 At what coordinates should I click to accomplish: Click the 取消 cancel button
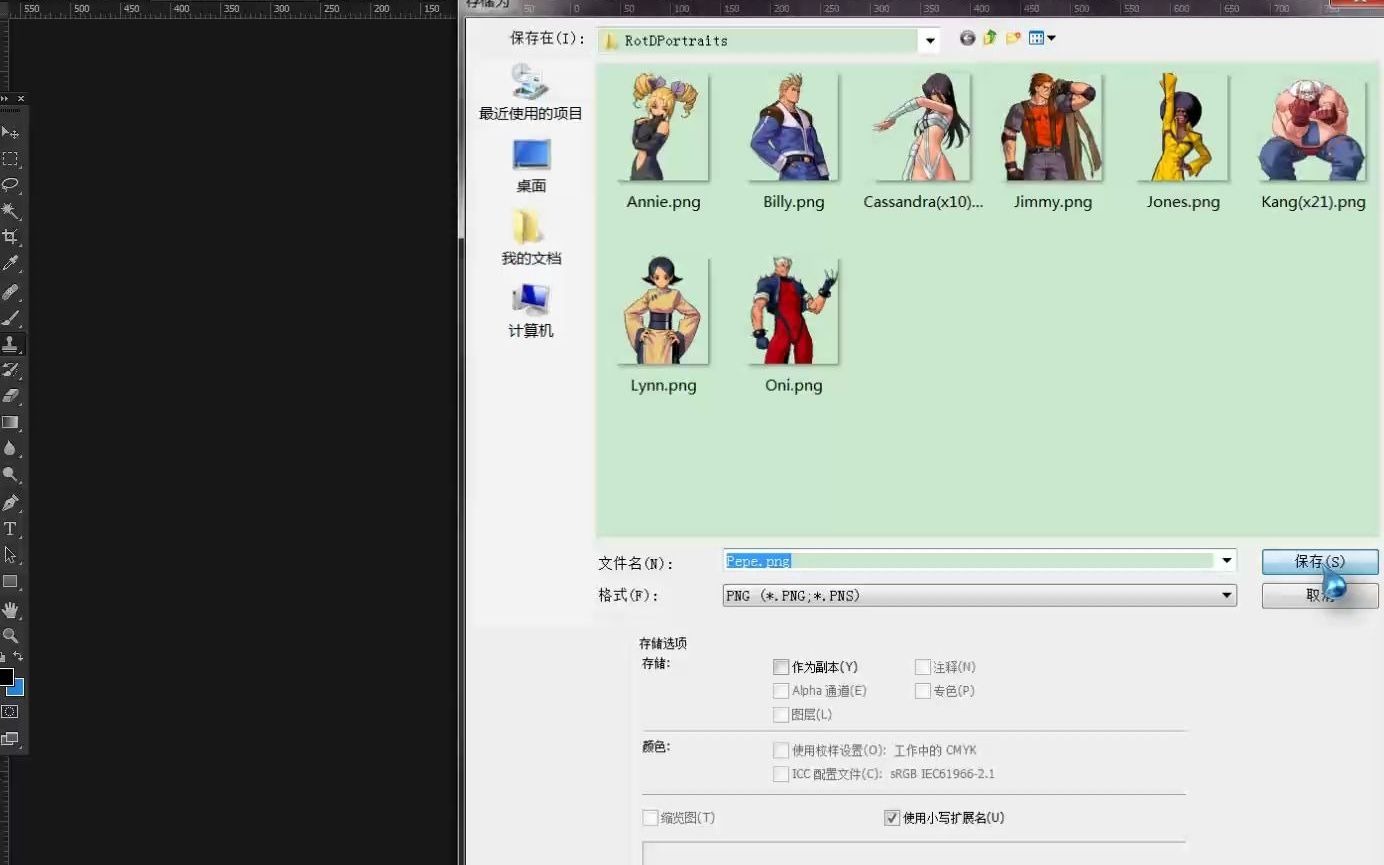pyautogui.click(x=1320, y=596)
